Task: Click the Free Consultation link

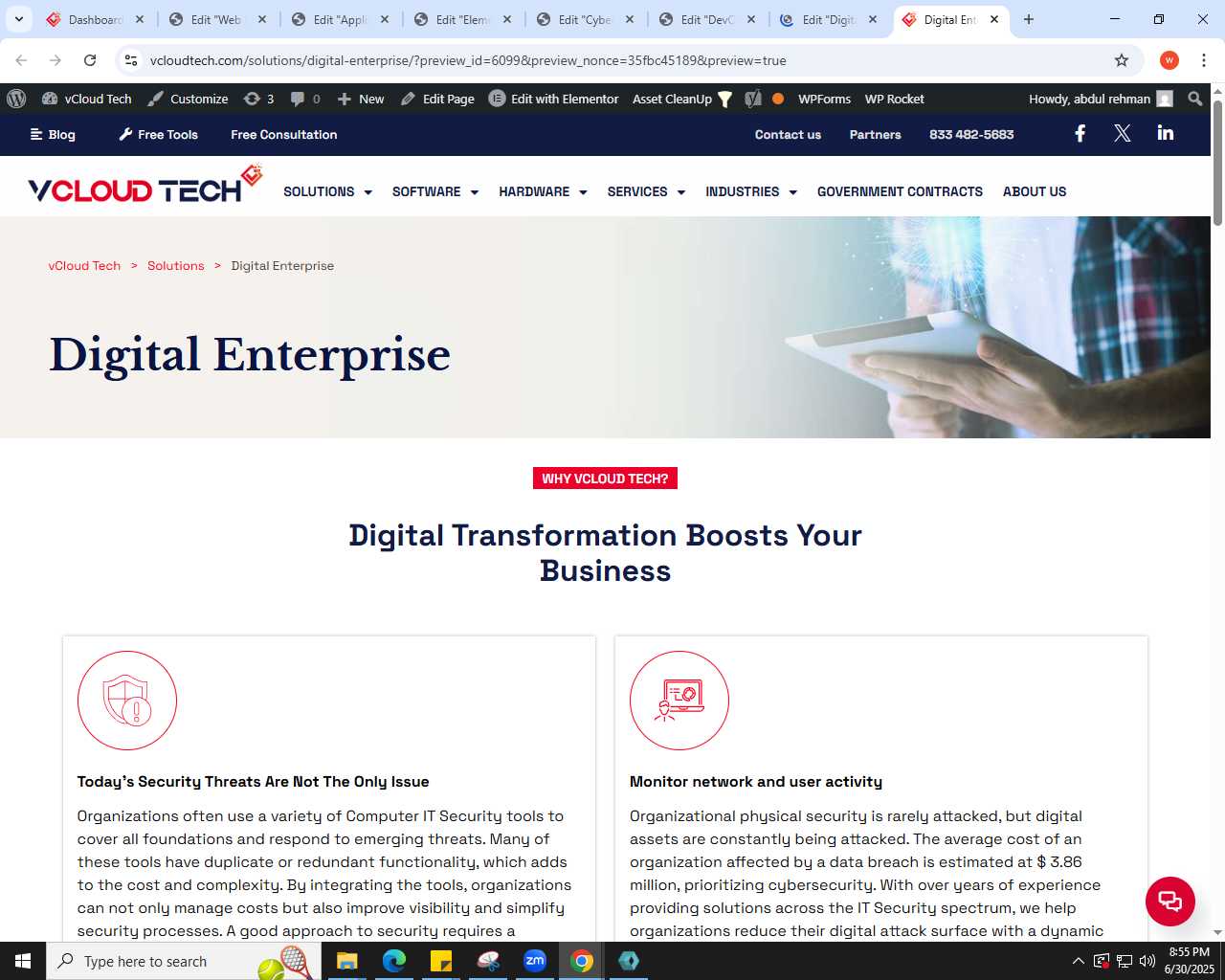Action: coord(283,135)
